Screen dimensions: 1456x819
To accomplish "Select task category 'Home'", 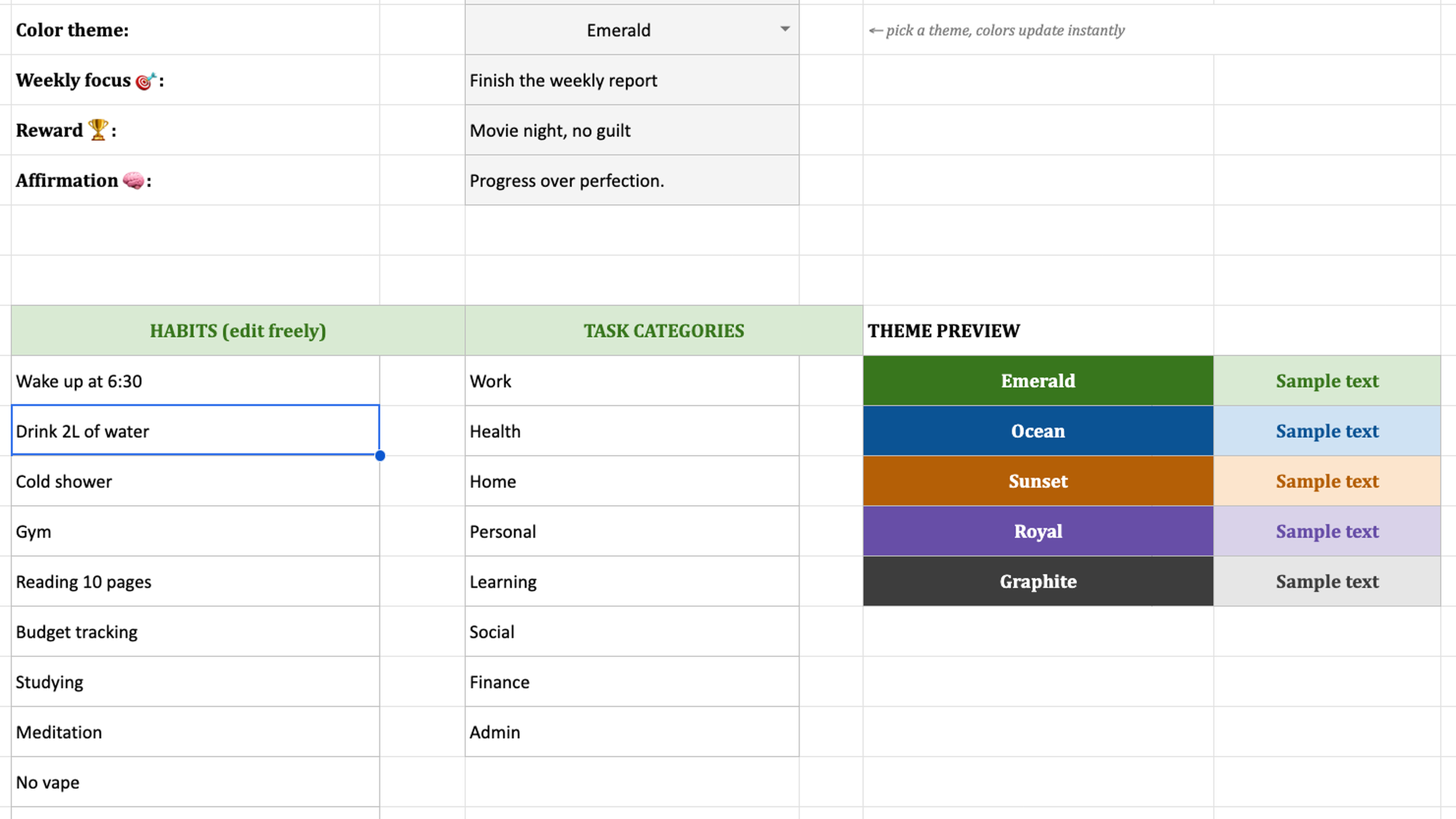I will 632,481.
